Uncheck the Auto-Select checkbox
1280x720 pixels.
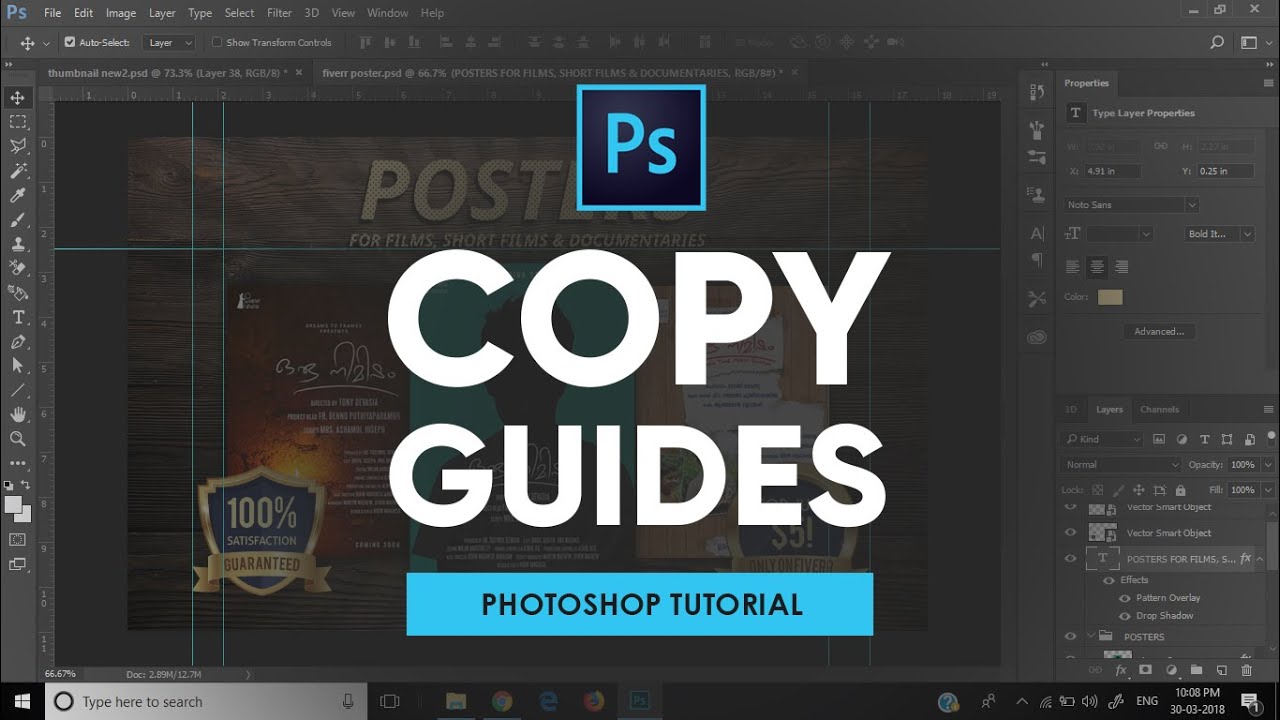point(70,42)
